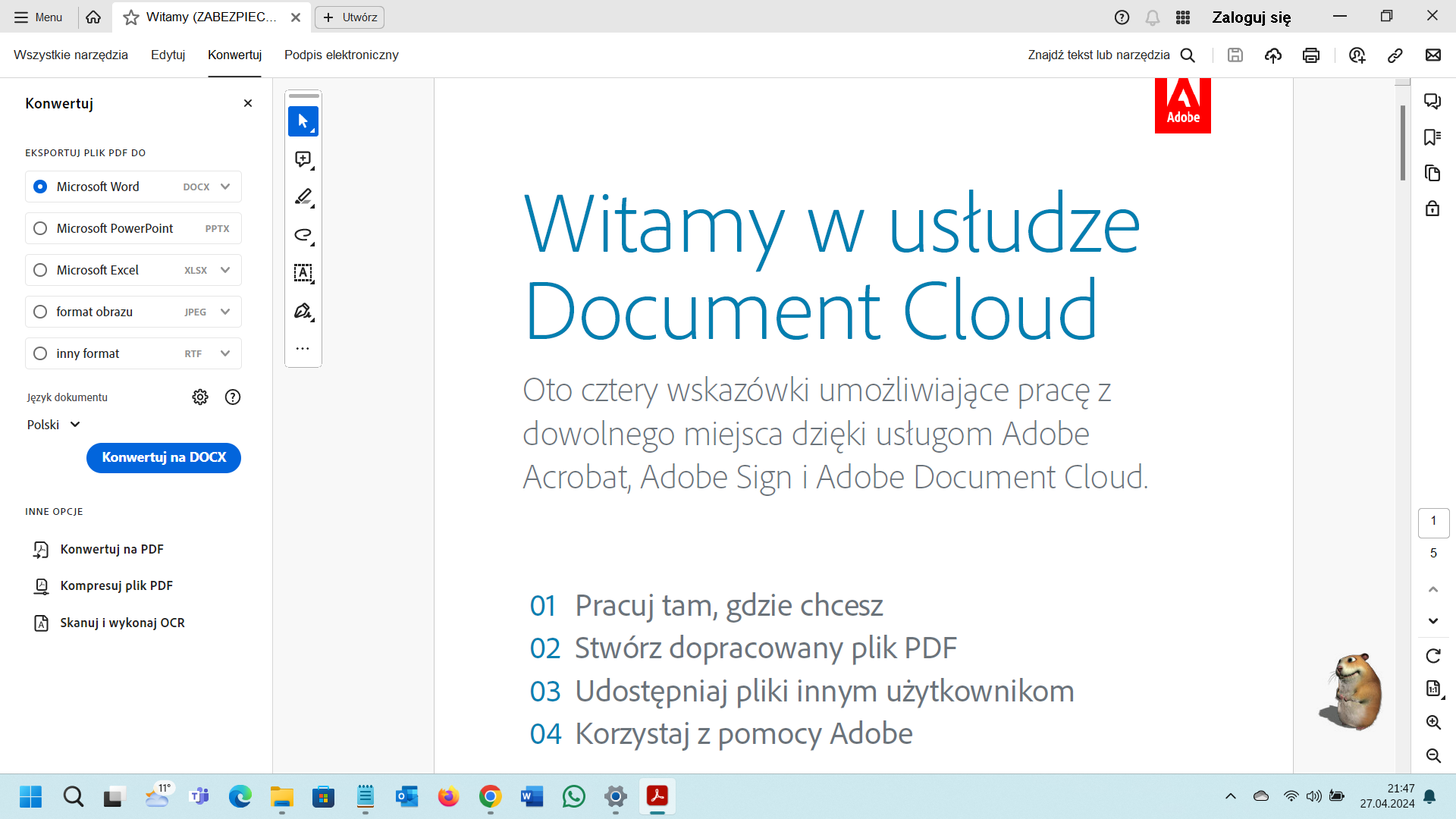The width and height of the screenshot is (1456, 819).
Task: Go to previous page arrow
Action: pyautogui.click(x=1433, y=589)
